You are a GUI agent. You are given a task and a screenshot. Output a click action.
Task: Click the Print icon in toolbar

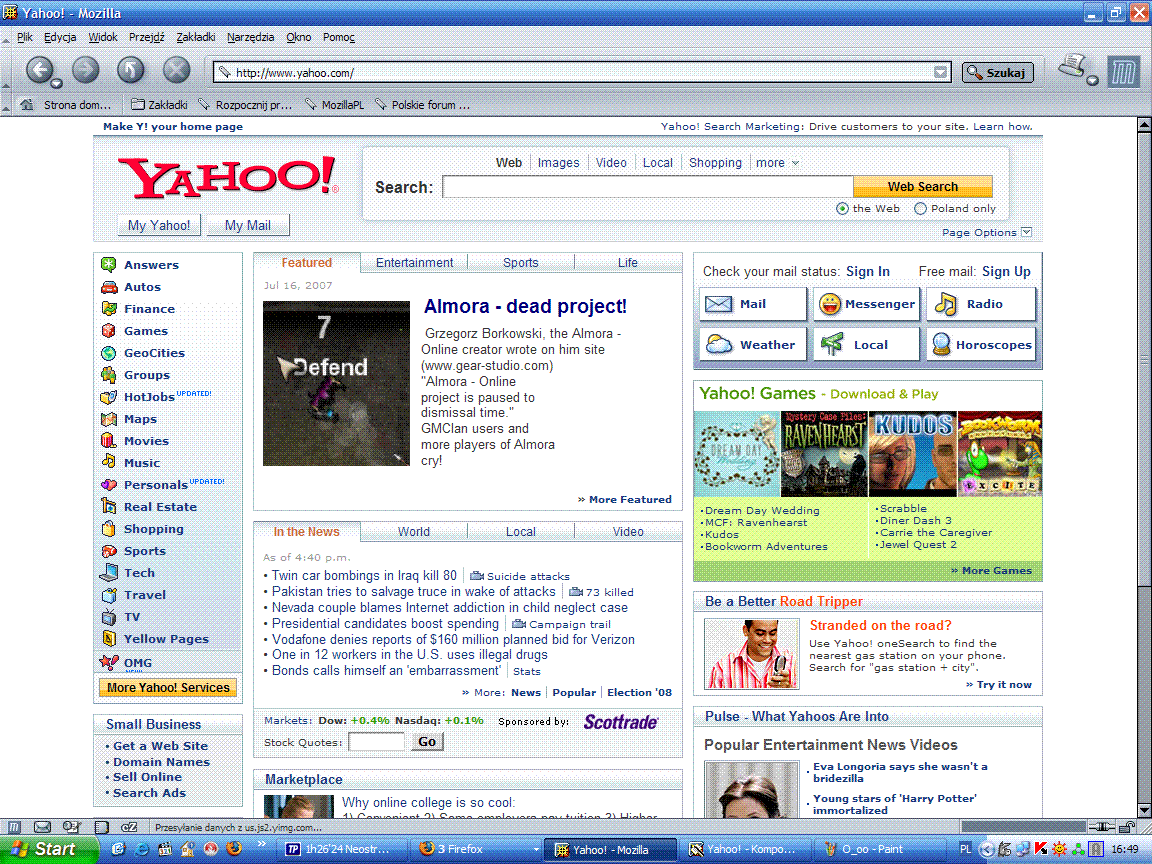click(x=1074, y=68)
